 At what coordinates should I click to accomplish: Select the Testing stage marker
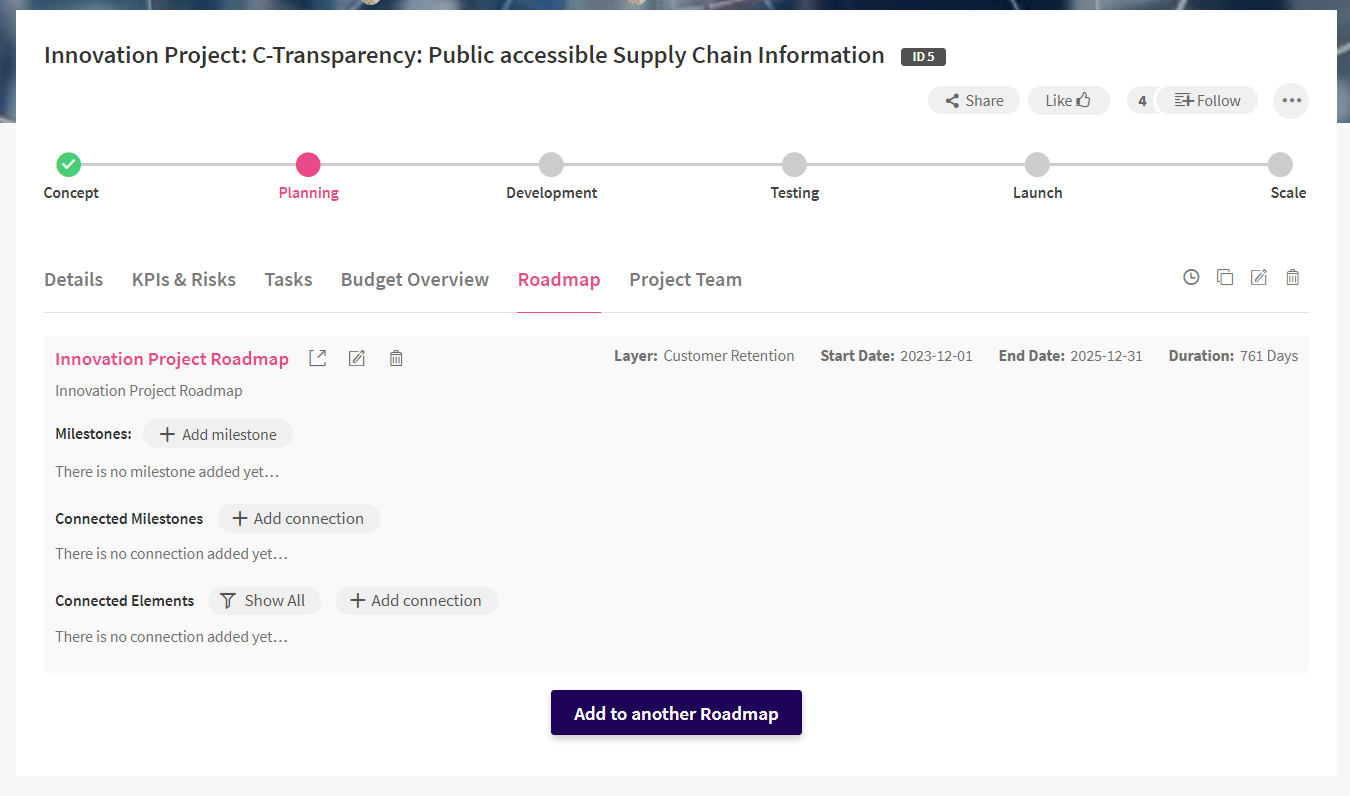(794, 165)
